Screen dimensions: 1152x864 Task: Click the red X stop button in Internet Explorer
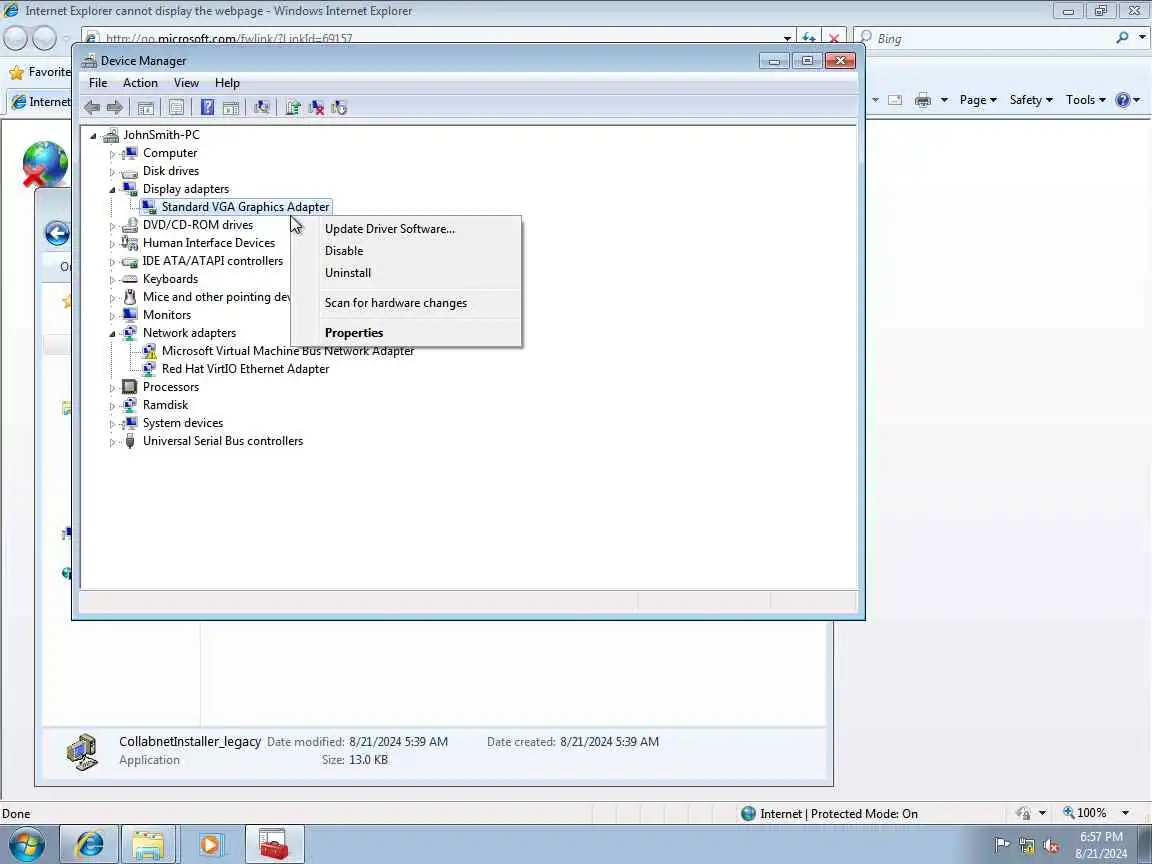click(834, 38)
